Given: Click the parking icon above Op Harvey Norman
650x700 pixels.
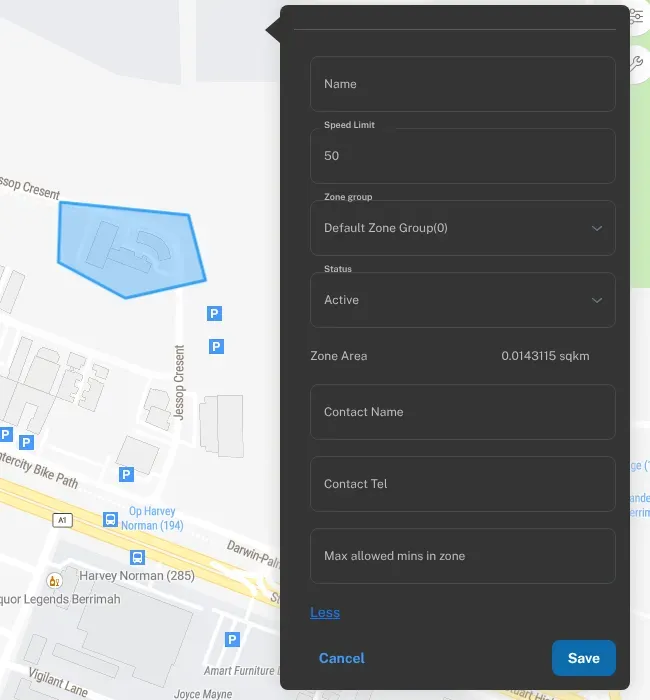Looking at the screenshot, I should click(x=126, y=474).
